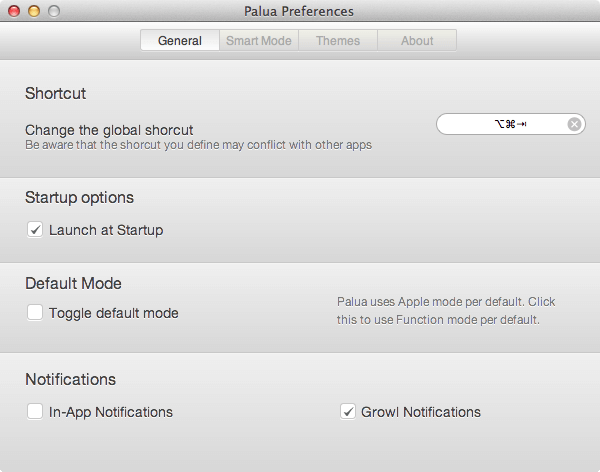600x472 pixels.
Task: Switch to the Smart Mode tab
Action: 259,40
